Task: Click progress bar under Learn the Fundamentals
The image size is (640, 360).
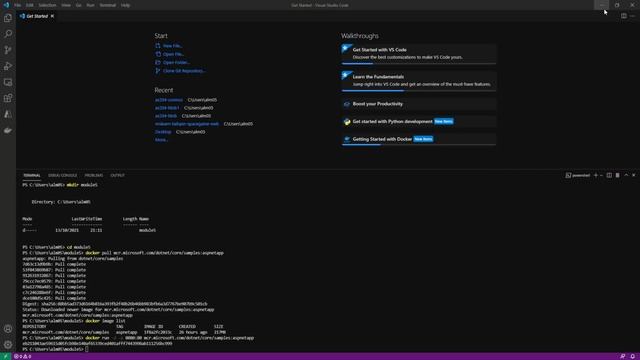Action: (x=419, y=91)
